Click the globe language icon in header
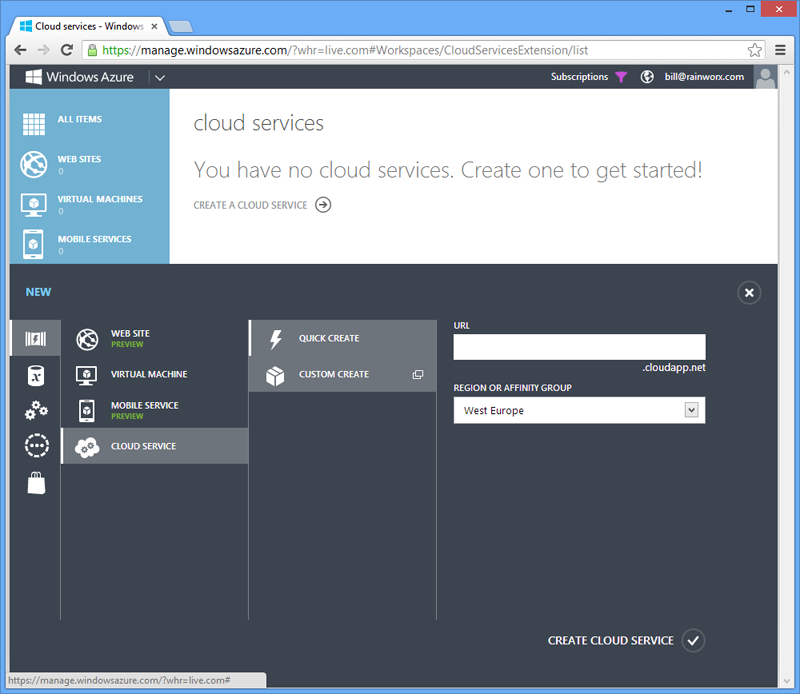 (647, 77)
